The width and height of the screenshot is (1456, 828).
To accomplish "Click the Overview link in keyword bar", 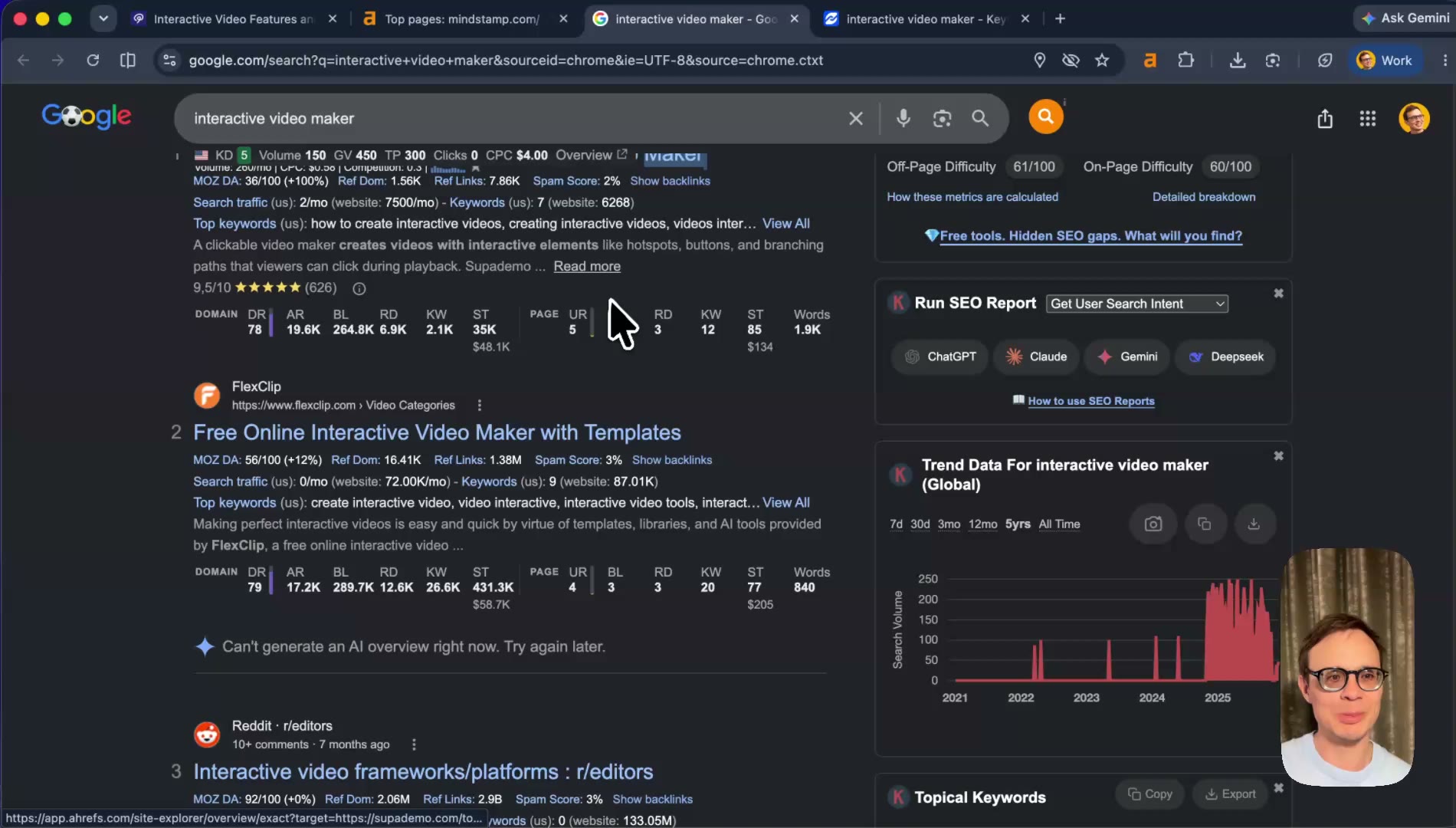I will 591,156.
